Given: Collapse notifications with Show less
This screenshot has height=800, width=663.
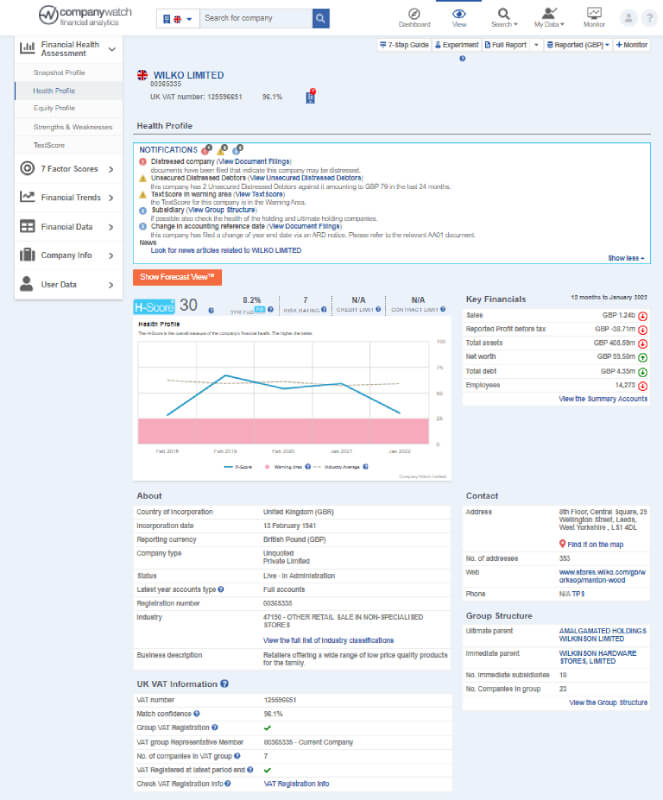Looking at the screenshot, I should [x=626, y=258].
